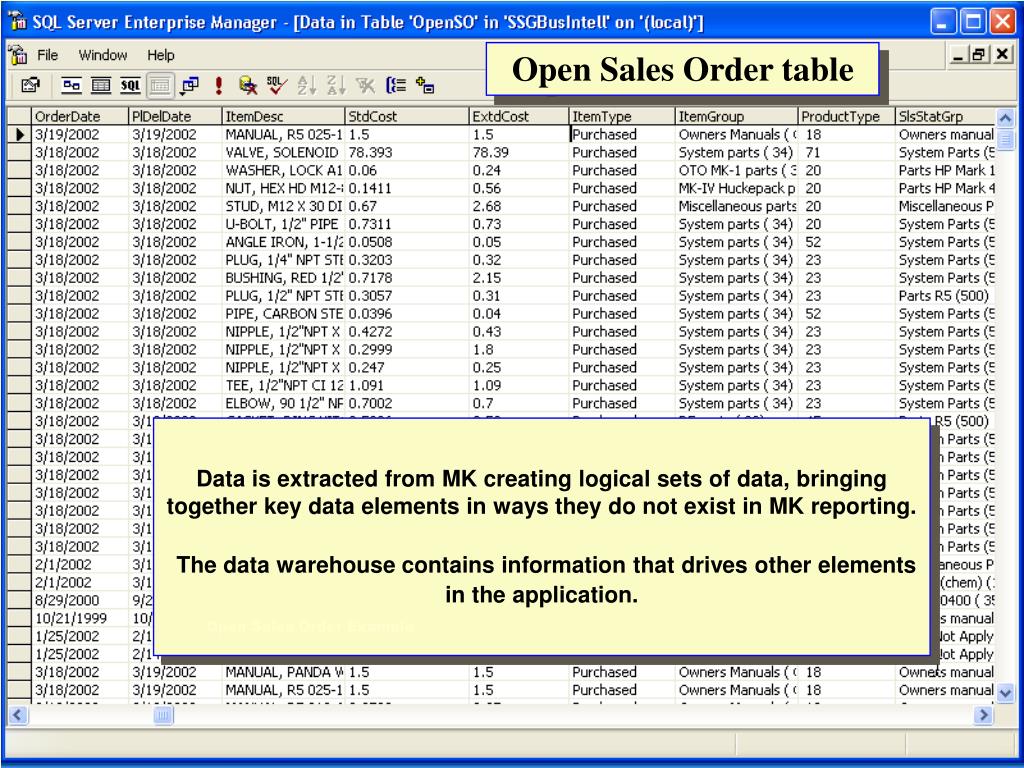Click the vertical scrollbar thumb
1024x768 pixels.
[x=1005, y=139]
